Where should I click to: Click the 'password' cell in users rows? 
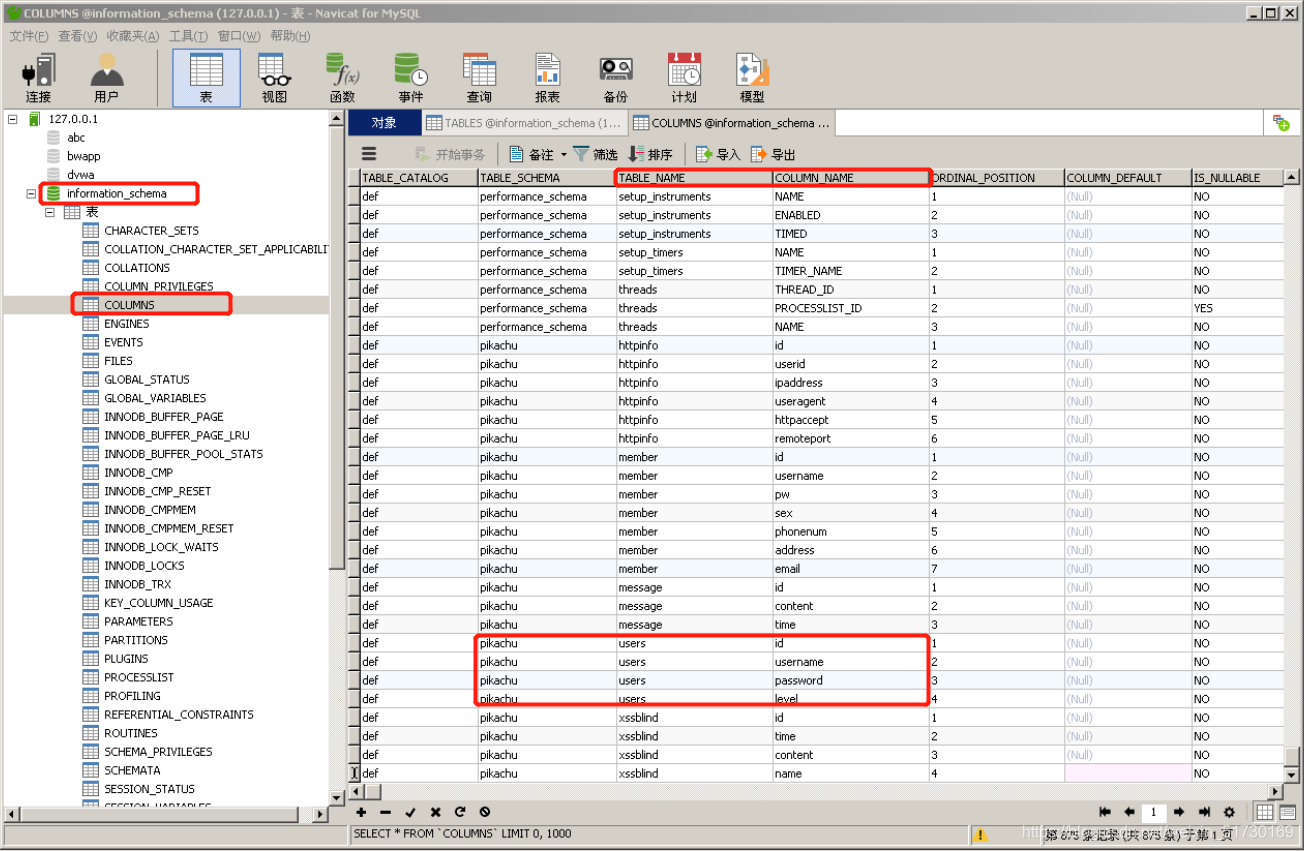[x=850, y=680]
